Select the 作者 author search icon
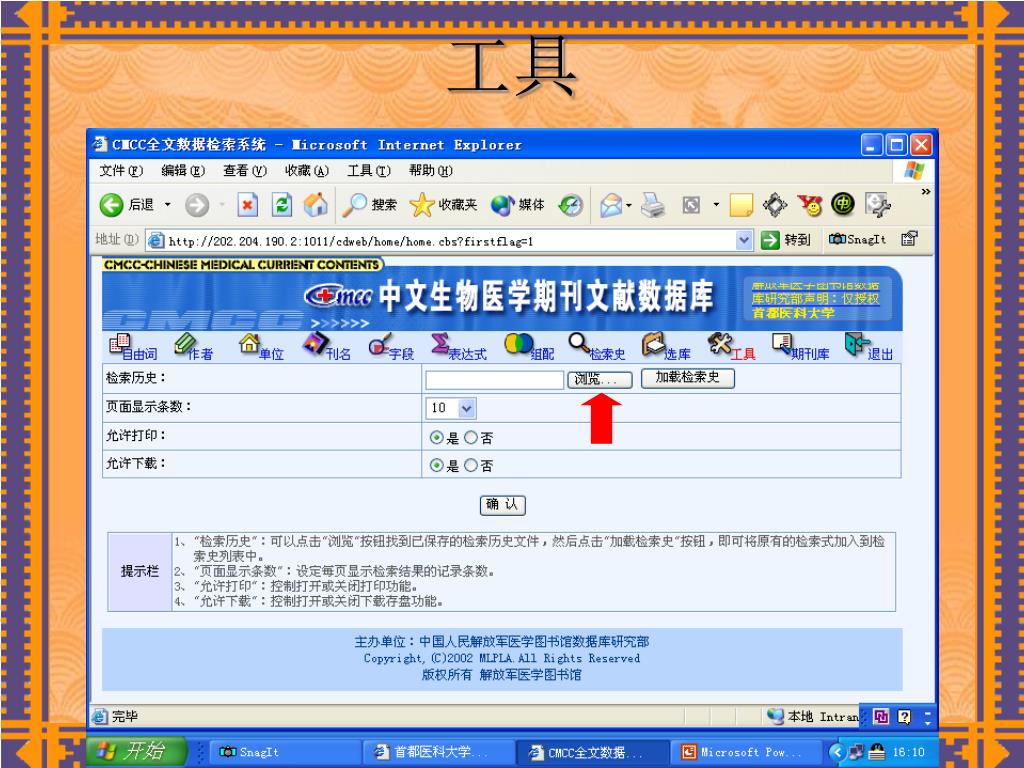The width and height of the screenshot is (1024, 768). (193, 347)
